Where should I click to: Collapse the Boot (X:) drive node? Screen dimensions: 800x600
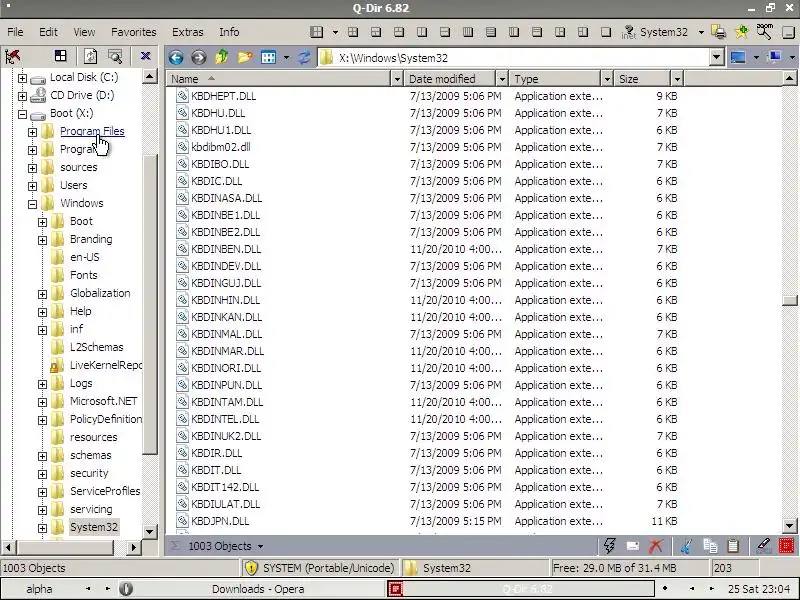click(x=22, y=114)
